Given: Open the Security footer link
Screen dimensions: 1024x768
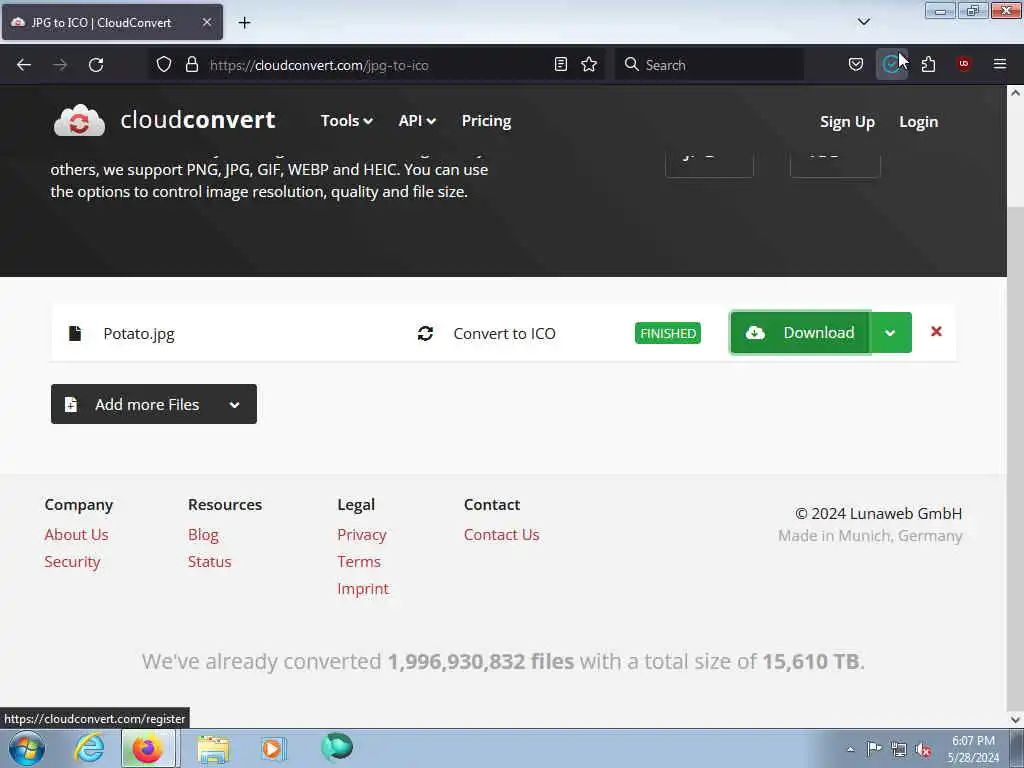Looking at the screenshot, I should [x=72, y=562].
